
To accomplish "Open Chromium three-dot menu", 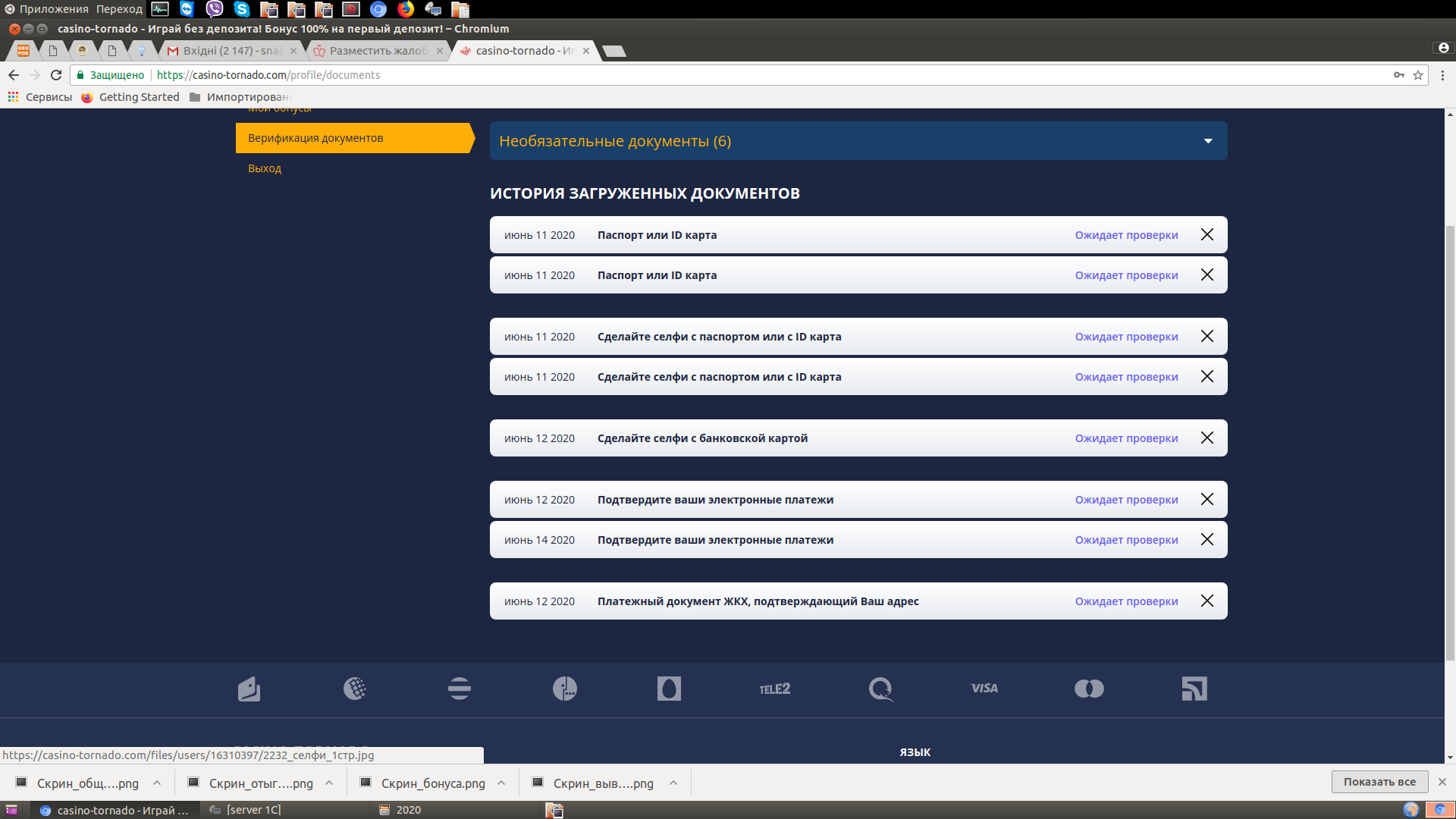I will pyautogui.click(x=1442, y=75).
